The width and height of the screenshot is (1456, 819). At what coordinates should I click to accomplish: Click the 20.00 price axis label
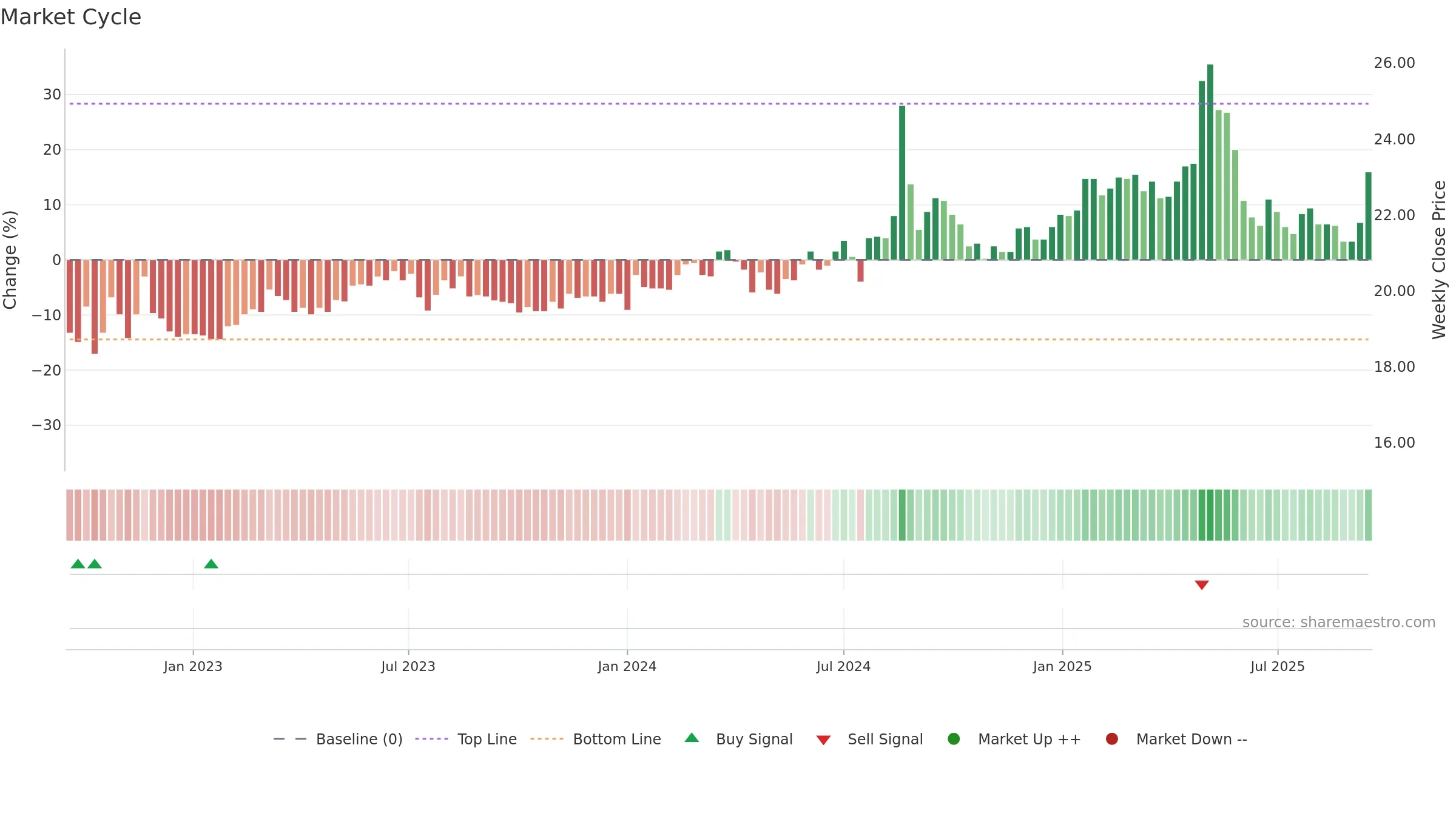coord(1394,291)
